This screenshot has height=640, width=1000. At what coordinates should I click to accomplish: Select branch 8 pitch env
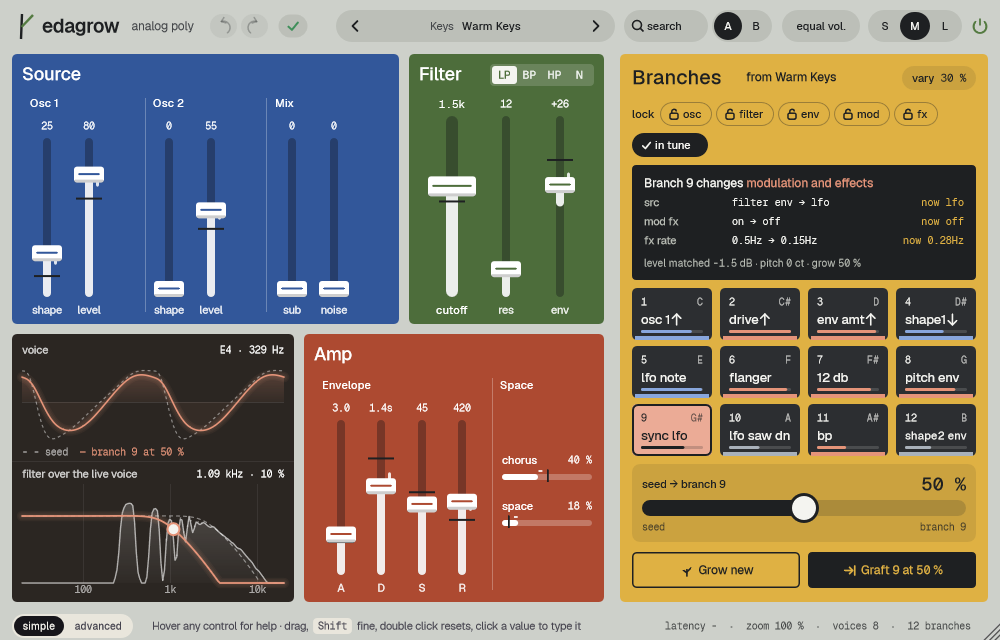(936, 372)
